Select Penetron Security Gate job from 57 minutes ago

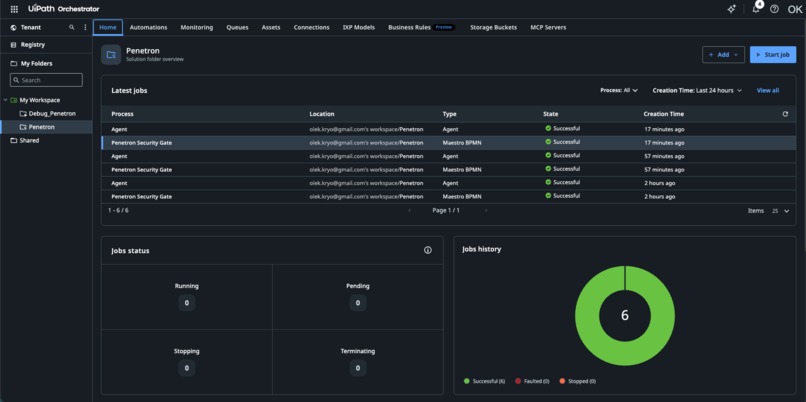[448, 170]
